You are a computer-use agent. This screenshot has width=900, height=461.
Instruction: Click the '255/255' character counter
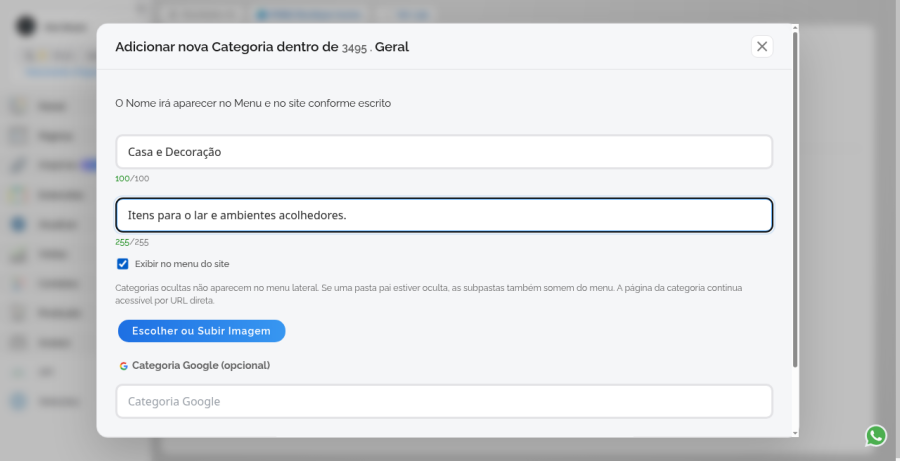coord(132,242)
